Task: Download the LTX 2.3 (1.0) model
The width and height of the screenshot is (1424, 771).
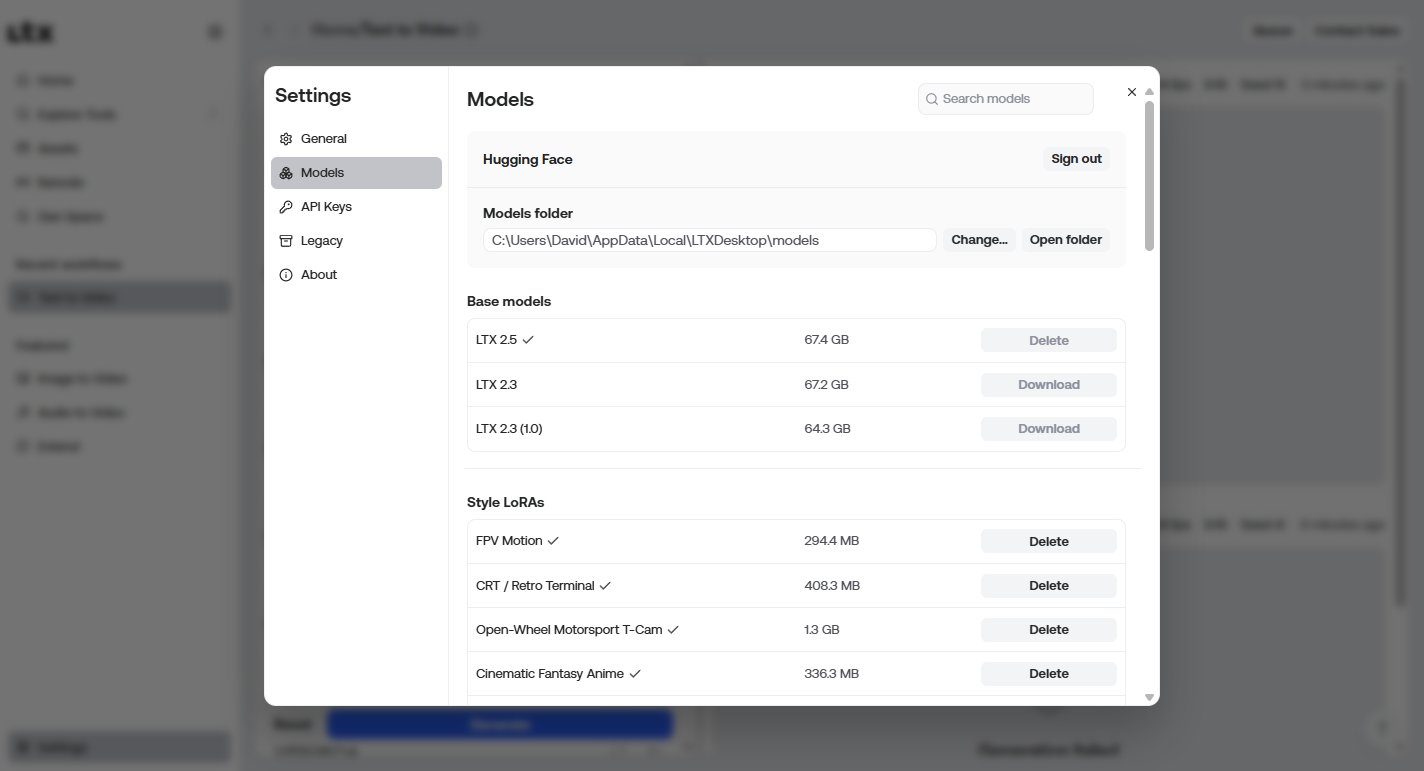Action: tap(1049, 429)
